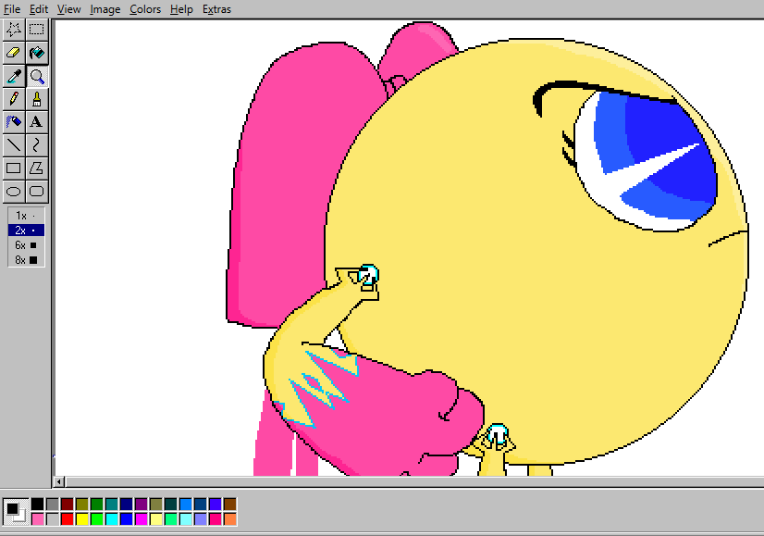Set magnification to 2x

tap(26, 230)
